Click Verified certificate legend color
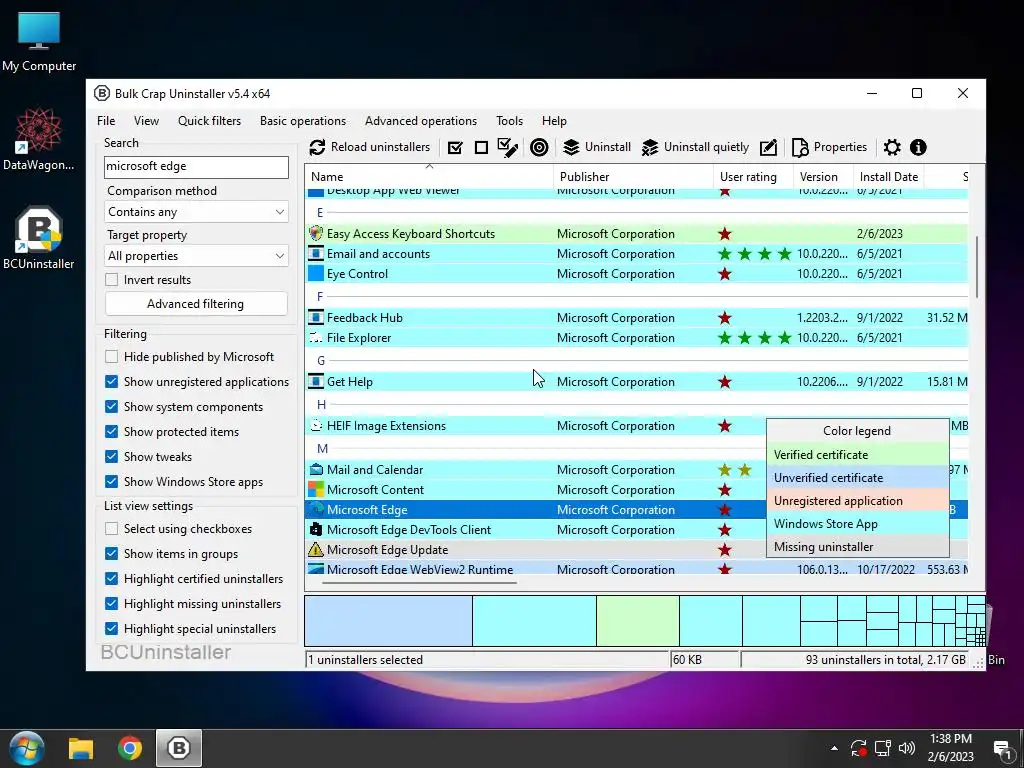The image size is (1024, 768). (857, 455)
